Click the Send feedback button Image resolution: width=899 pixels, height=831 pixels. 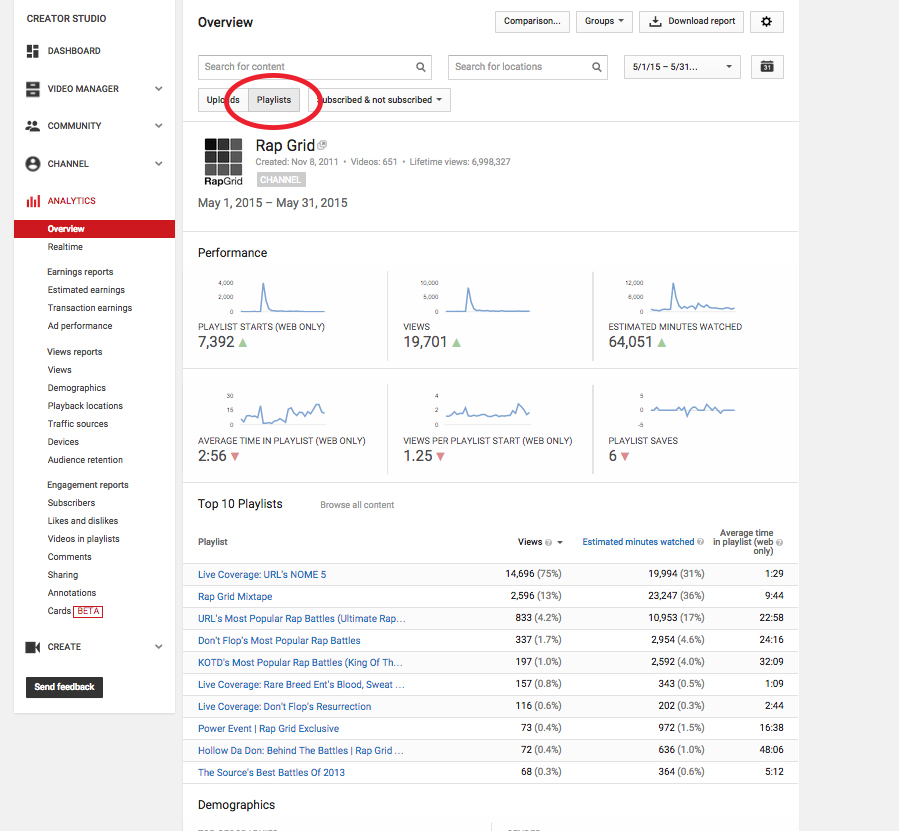click(64, 688)
